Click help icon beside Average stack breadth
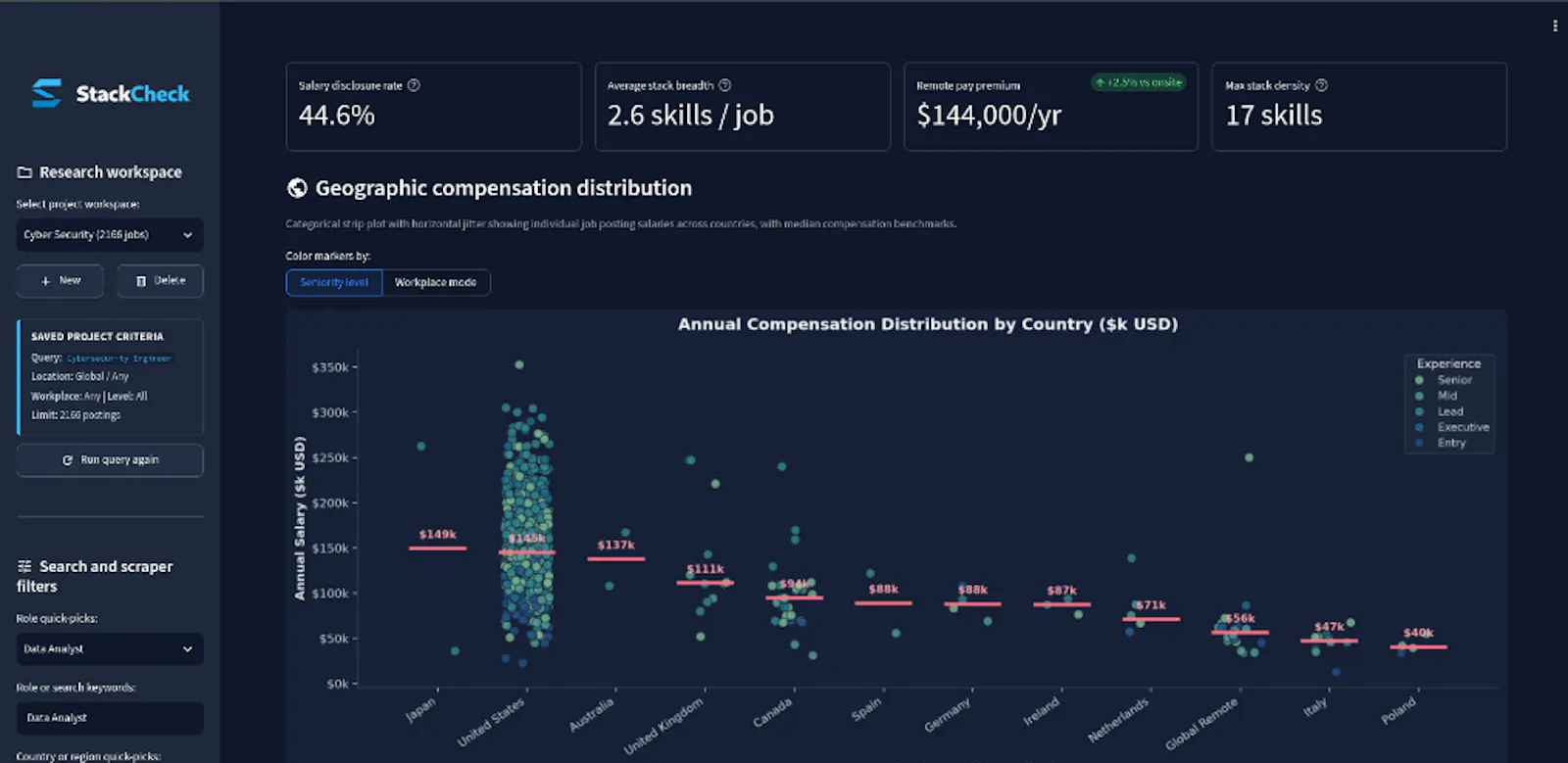This screenshot has height=763, width=1568. point(724,85)
